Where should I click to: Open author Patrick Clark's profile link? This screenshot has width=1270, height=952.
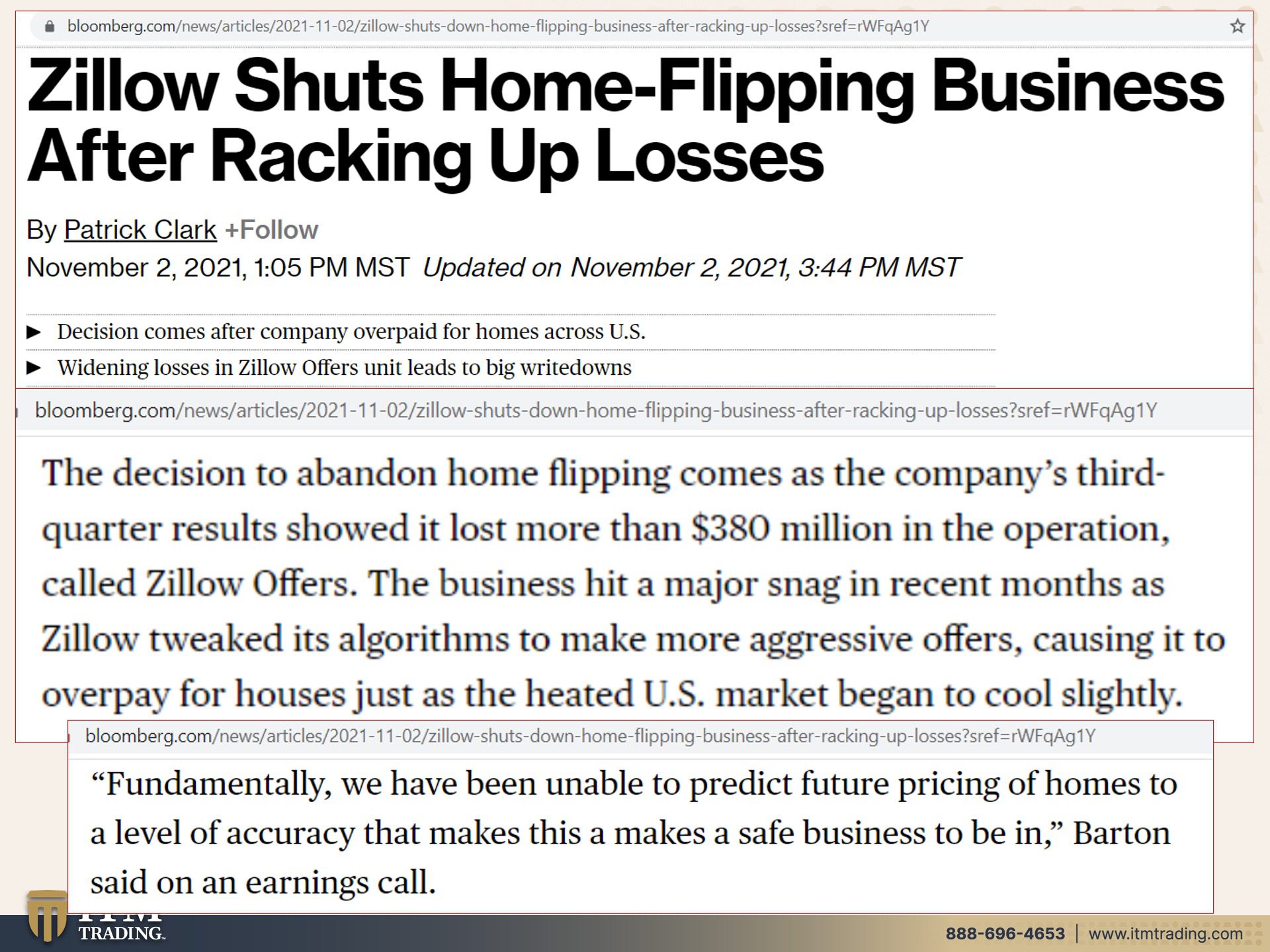coord(140,230)
